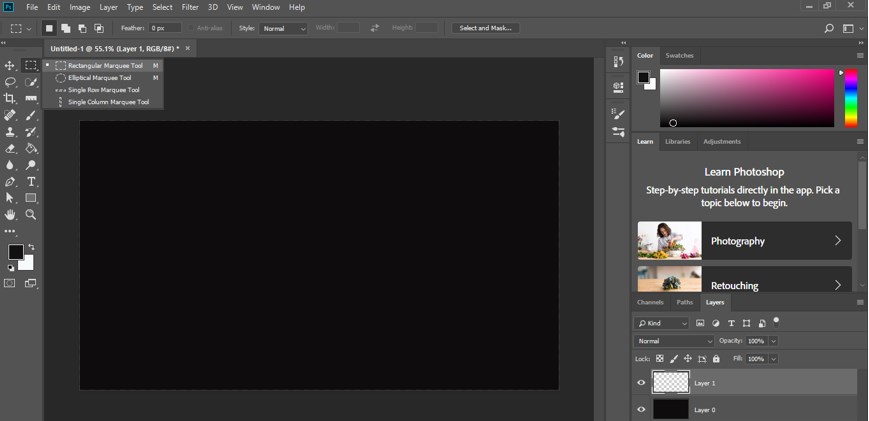Toggle Lock transparent pixels

coord(660,359)
